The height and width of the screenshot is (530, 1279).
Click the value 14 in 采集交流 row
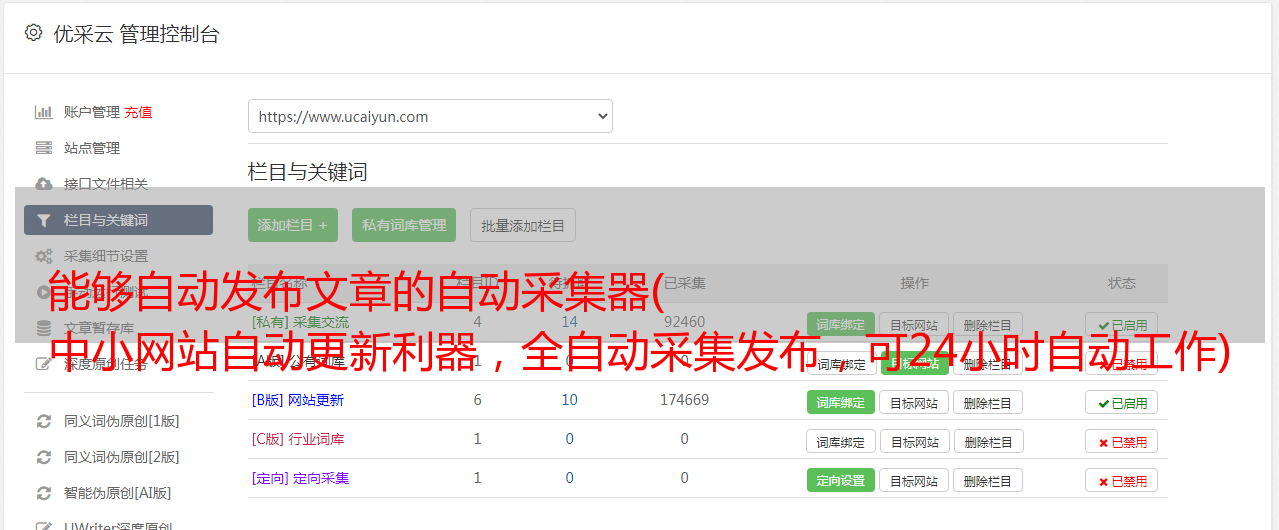pyautogui.click(x=569, y=322)
